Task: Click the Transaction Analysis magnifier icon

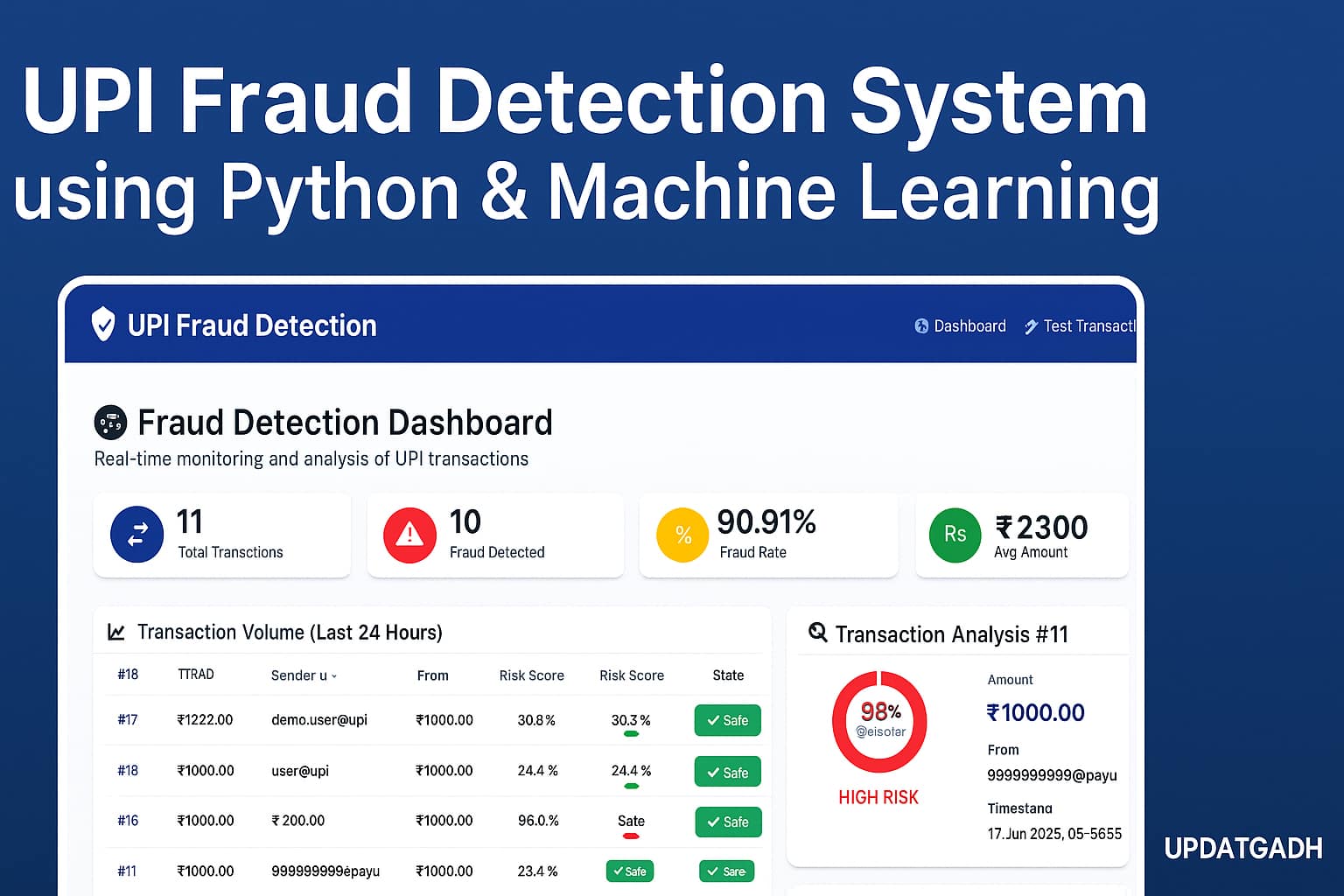Action: 817,632
